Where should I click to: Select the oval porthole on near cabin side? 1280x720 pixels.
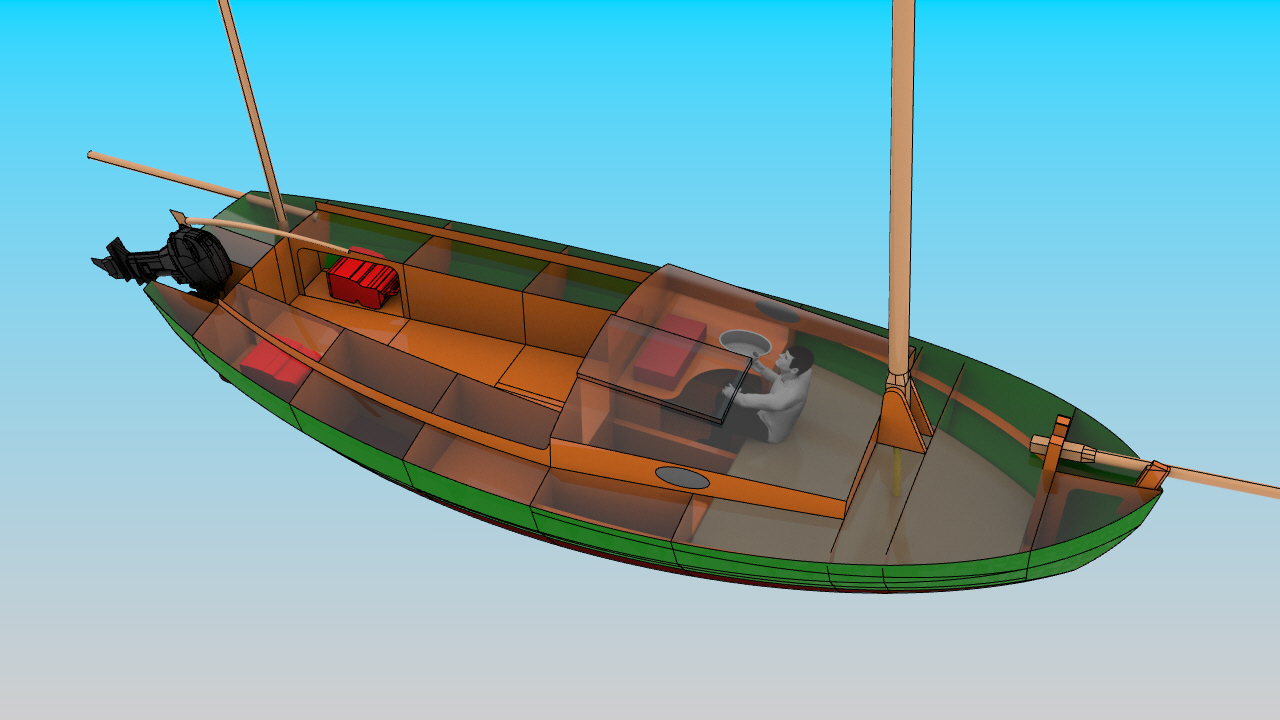tap(682, 478)
